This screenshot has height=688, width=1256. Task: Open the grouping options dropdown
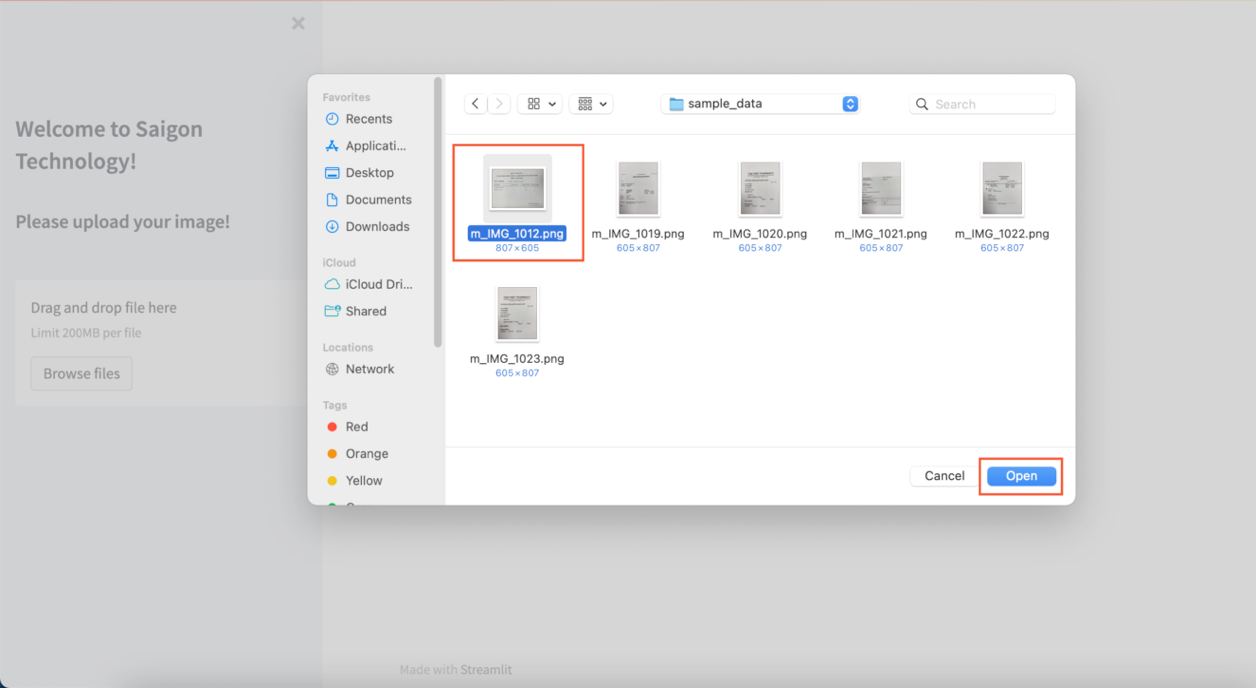click(591, 104)
